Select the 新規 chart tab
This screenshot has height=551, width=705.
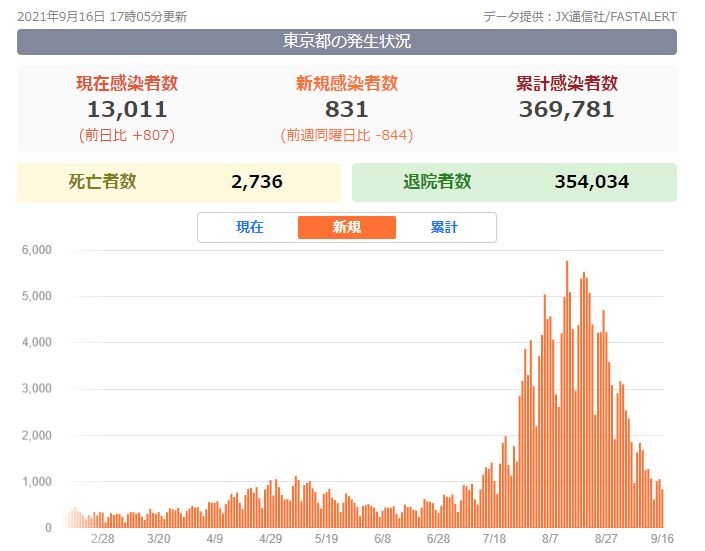(x=347, y=227)
